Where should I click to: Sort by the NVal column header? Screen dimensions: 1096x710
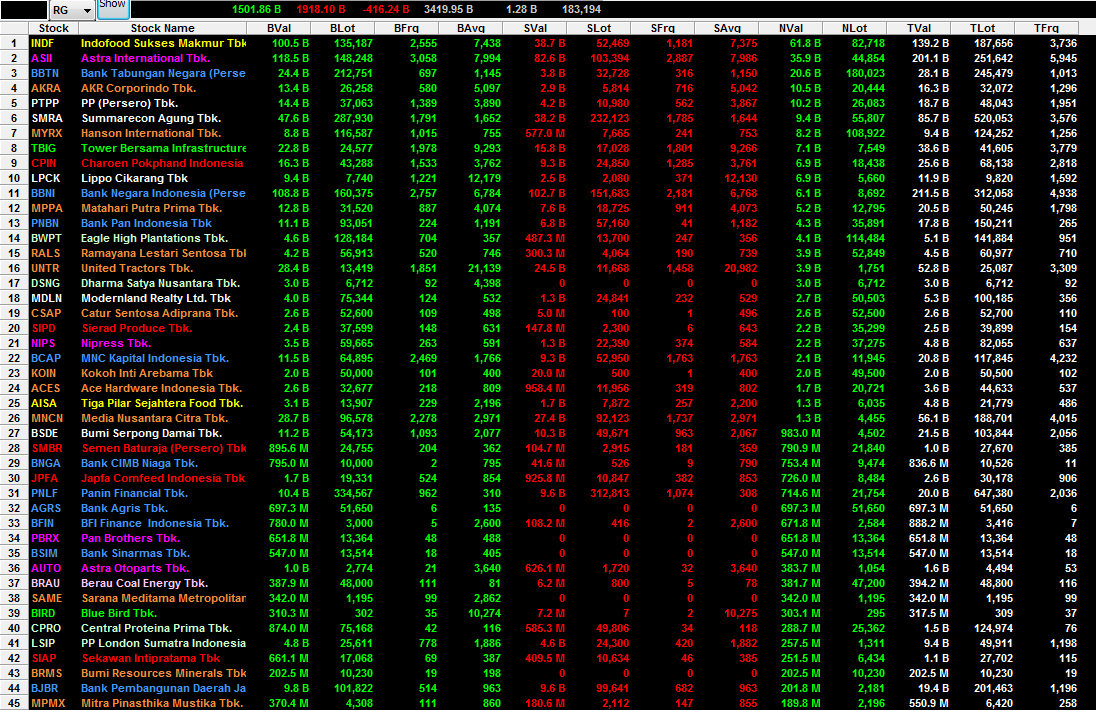coord(791,28)
